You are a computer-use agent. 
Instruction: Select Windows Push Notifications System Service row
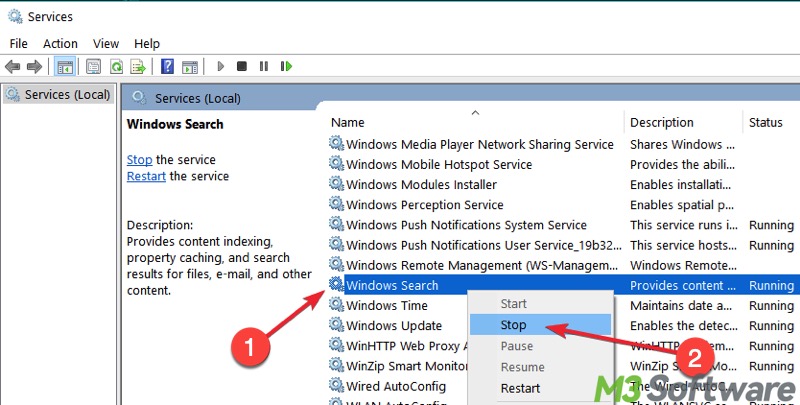coord(466,225)
